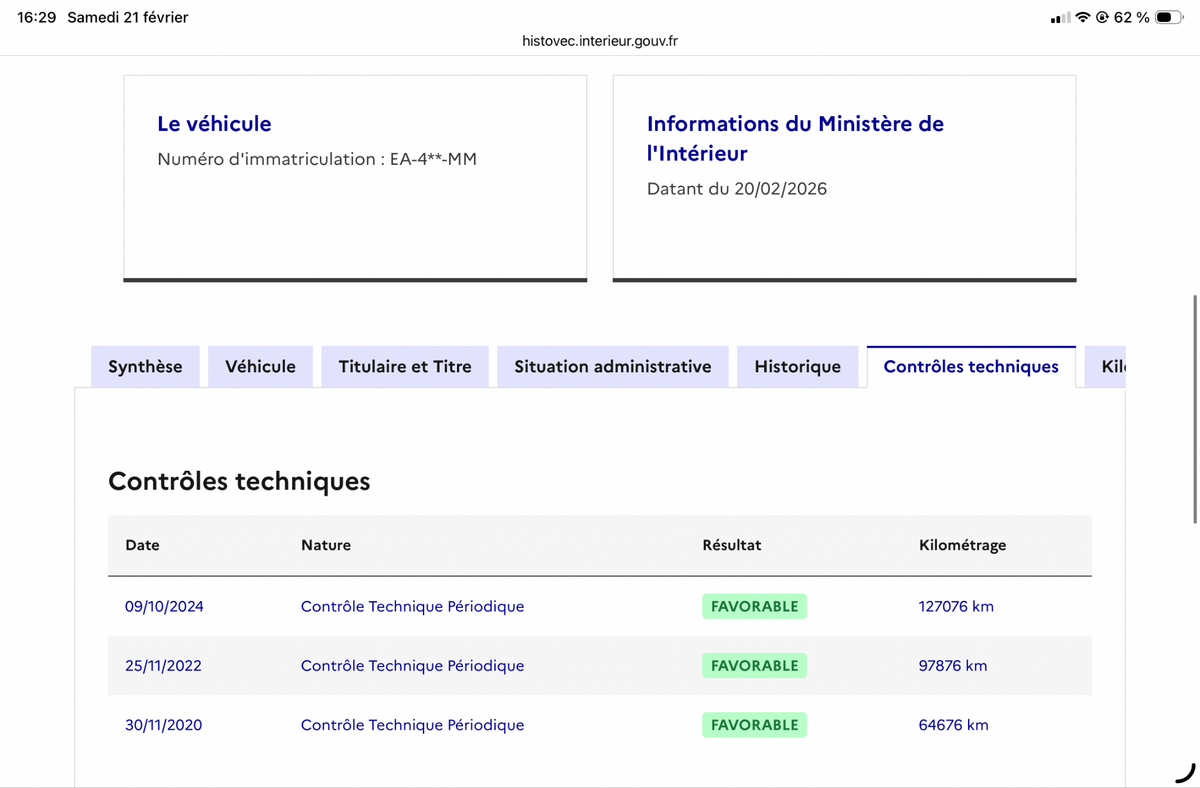Image resolution: width=1200 pixels, height=788 pixels.
Task: Open the Titulaire et Titre tab
Action: [x=405, y=367]
